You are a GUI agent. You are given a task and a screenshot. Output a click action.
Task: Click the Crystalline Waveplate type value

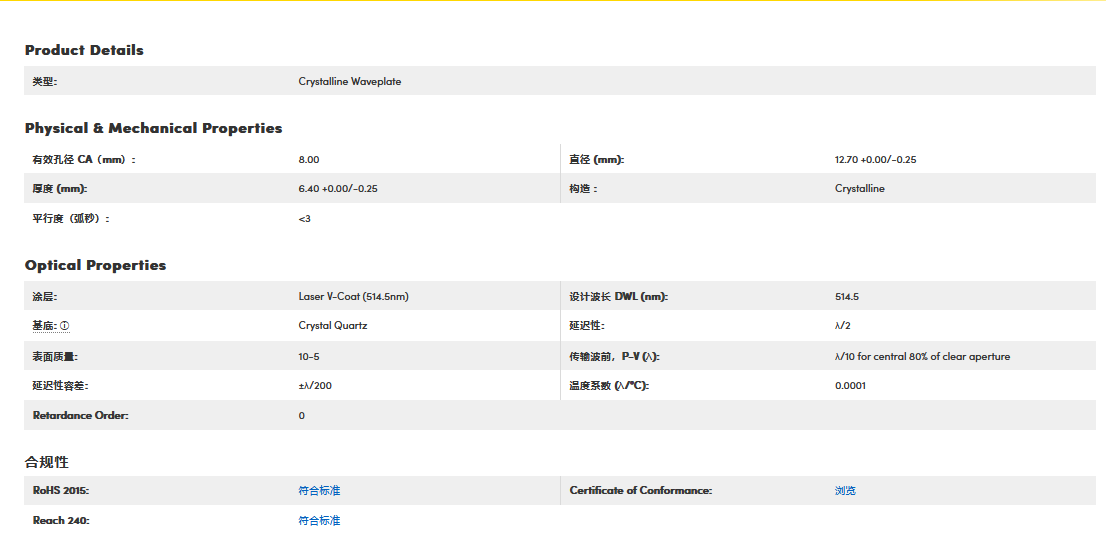tap(349, 81)
